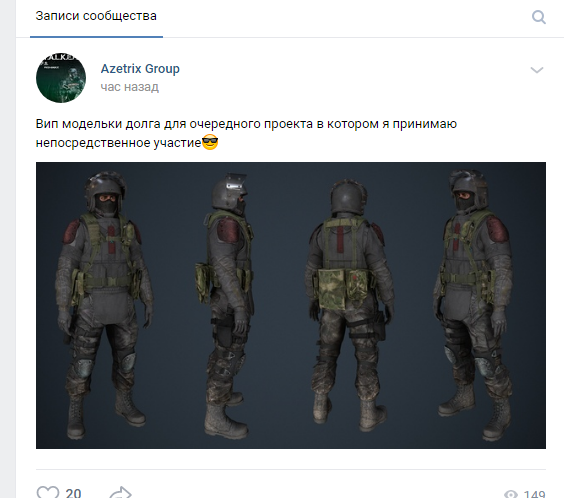Like the post with the heart icon

(48, 492)
